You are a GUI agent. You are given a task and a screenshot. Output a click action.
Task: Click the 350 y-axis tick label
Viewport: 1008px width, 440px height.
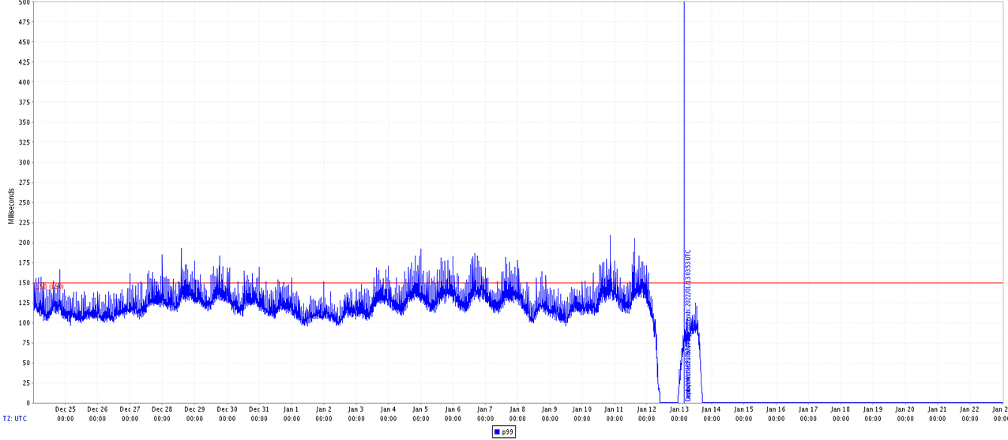24,122
